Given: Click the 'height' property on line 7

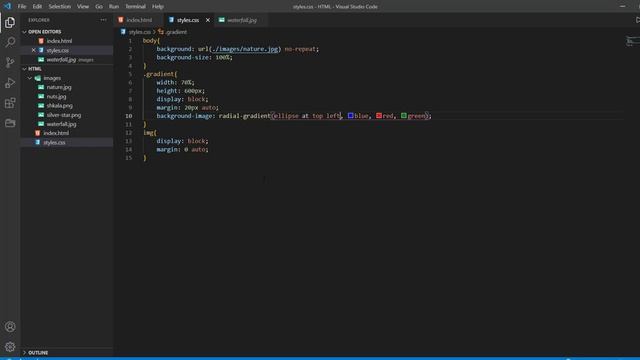Looking at the screenshot, I should (x=167, y=91).
